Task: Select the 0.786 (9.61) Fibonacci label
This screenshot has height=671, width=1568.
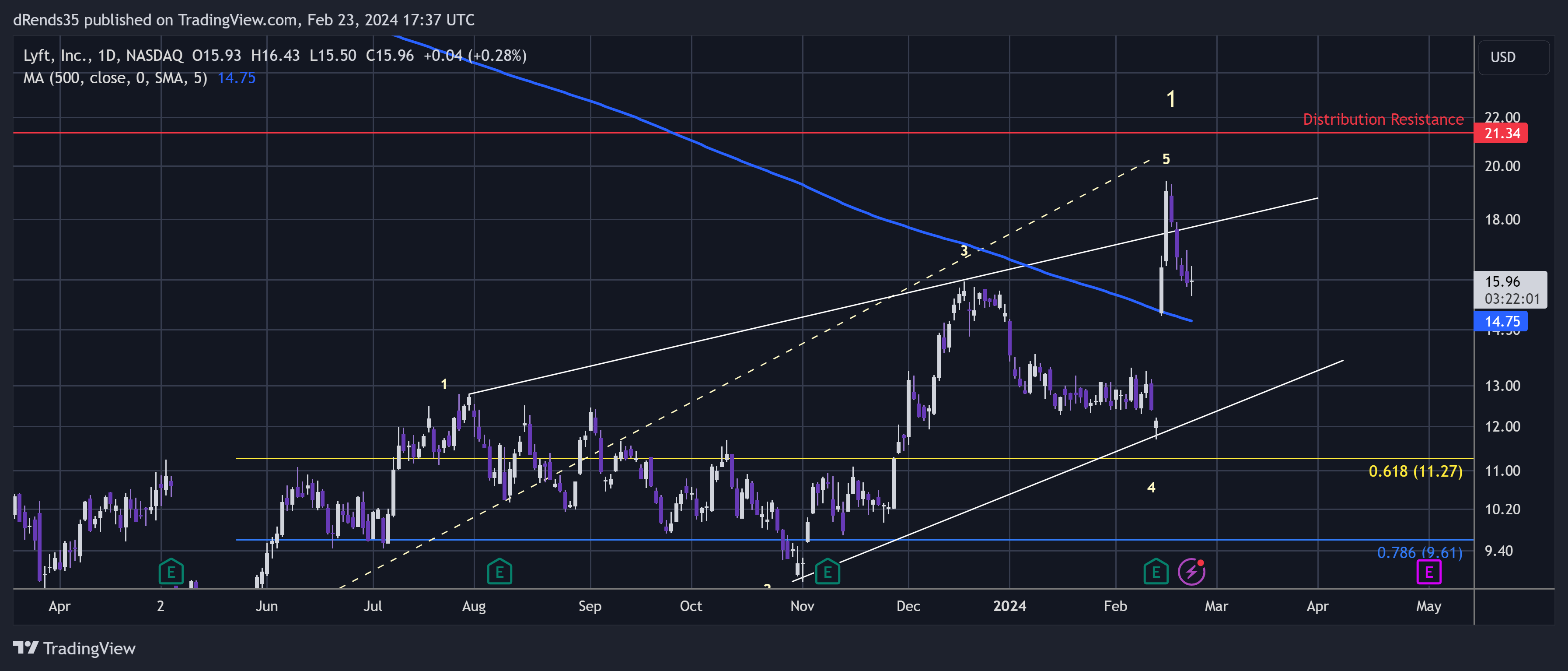Action: 1419,552
